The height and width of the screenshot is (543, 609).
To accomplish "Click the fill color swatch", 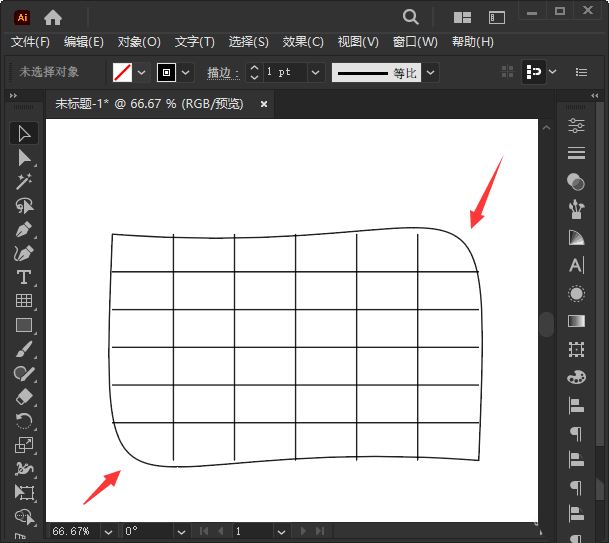I will tap(122, 72).
